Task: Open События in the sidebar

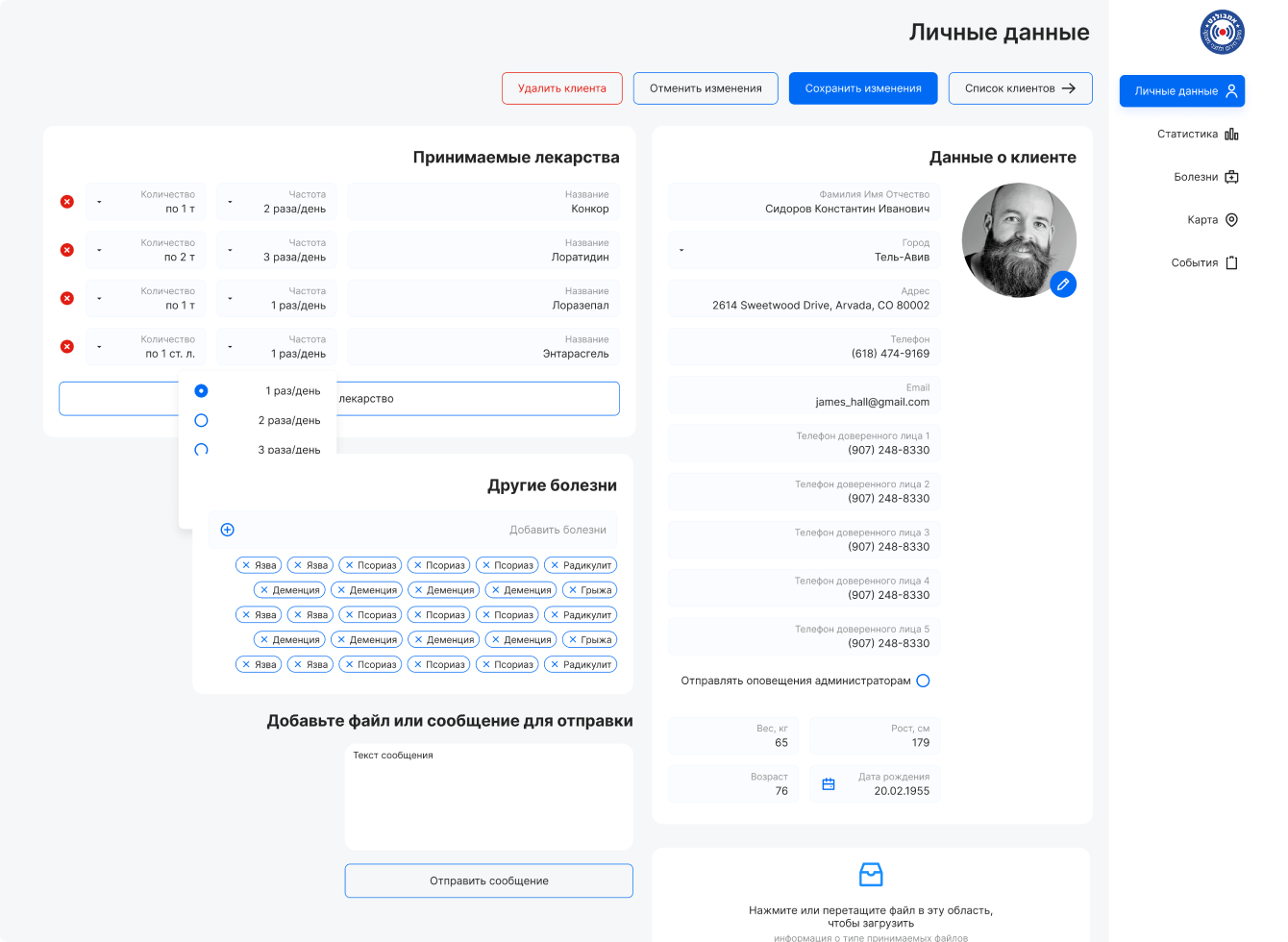Action: (x=1204, y=262)
